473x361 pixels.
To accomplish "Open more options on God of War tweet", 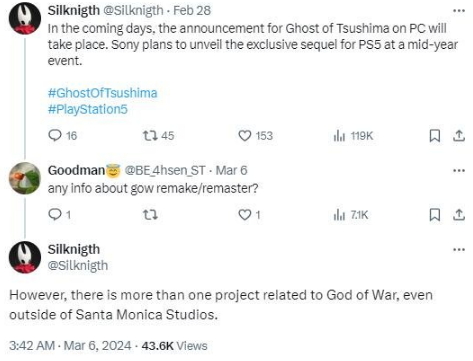I will (x=459, y=249).
